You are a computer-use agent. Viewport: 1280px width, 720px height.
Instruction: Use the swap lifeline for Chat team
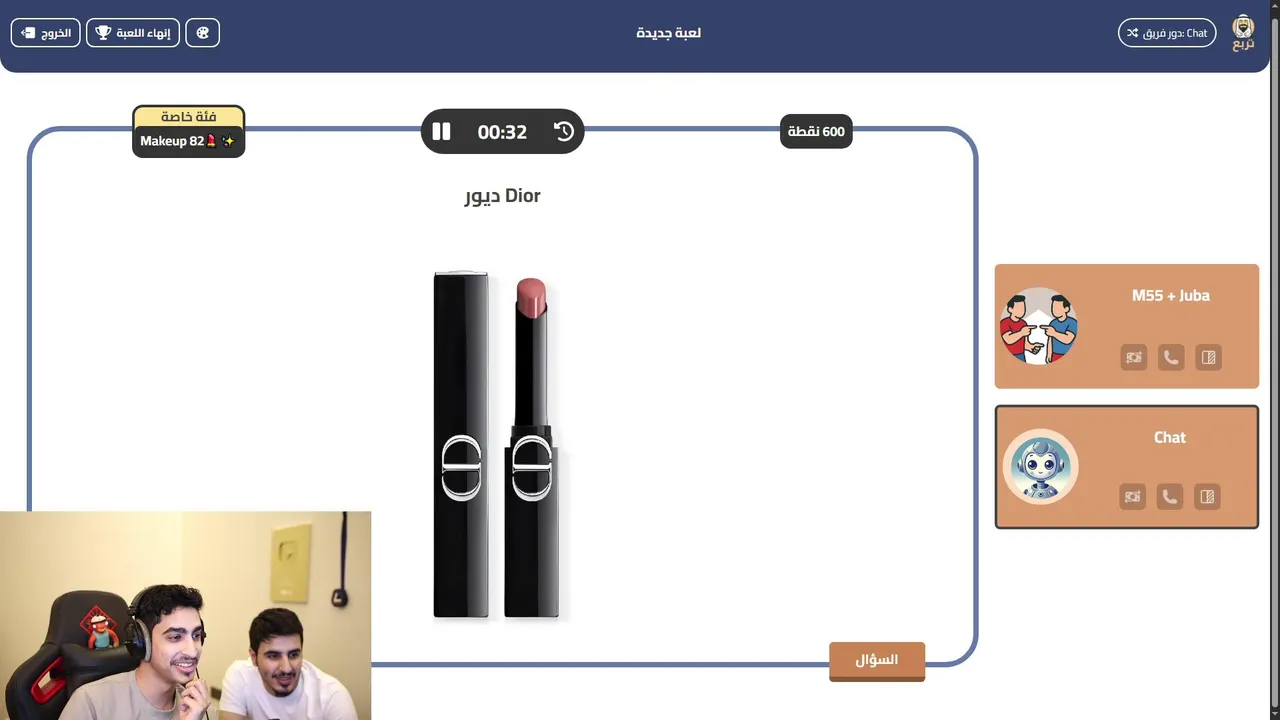(x=1132, y=496)
